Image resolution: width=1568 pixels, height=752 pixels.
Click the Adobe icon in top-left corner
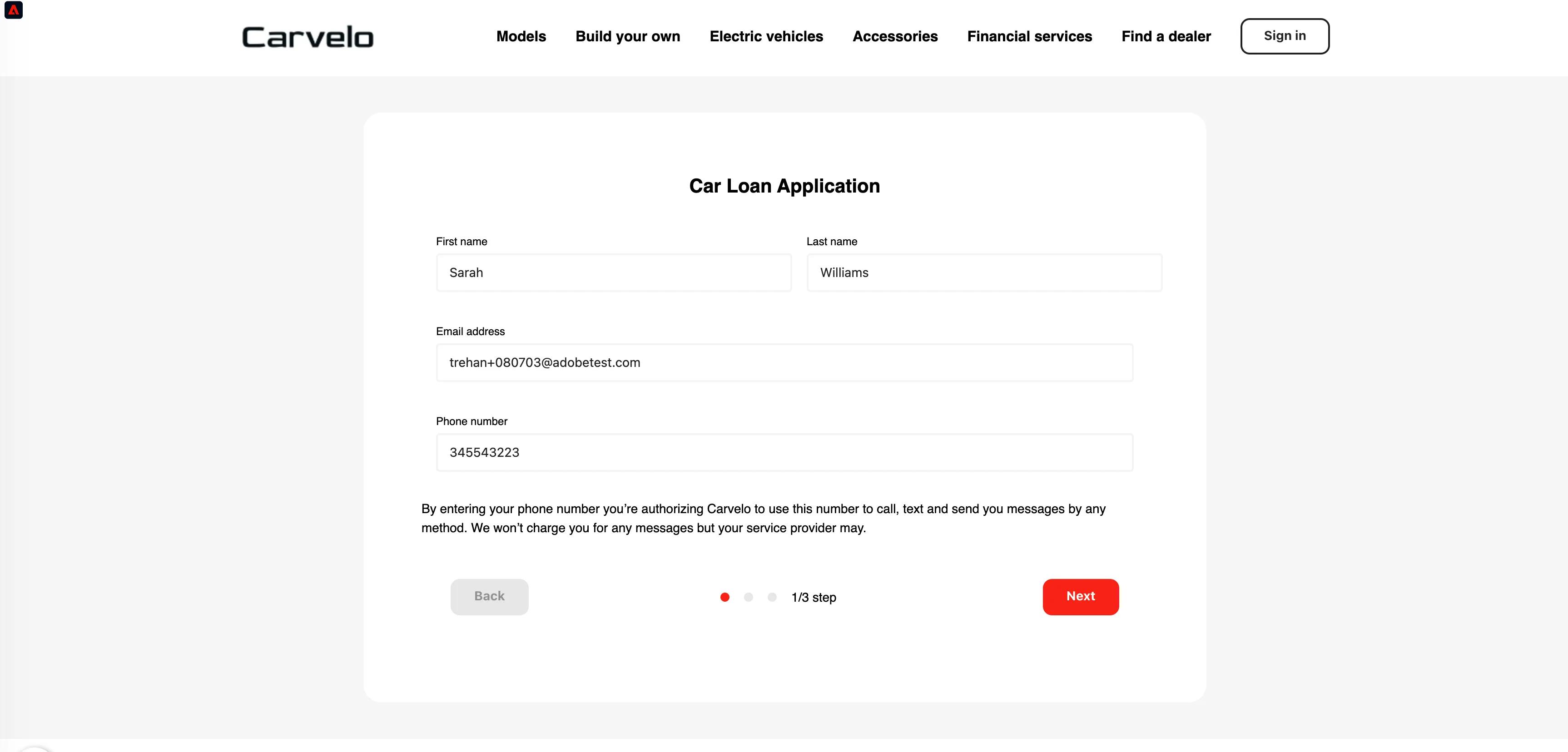pyautogui.click(x=13, y=10)
